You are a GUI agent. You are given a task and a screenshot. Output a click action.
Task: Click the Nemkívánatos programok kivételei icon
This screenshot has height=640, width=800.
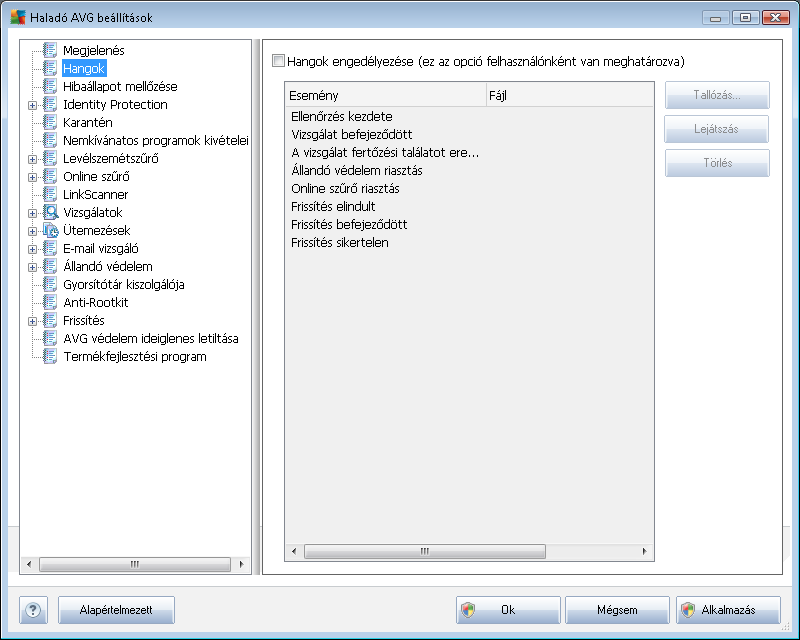pyautogui.click(x=50, y=140)
